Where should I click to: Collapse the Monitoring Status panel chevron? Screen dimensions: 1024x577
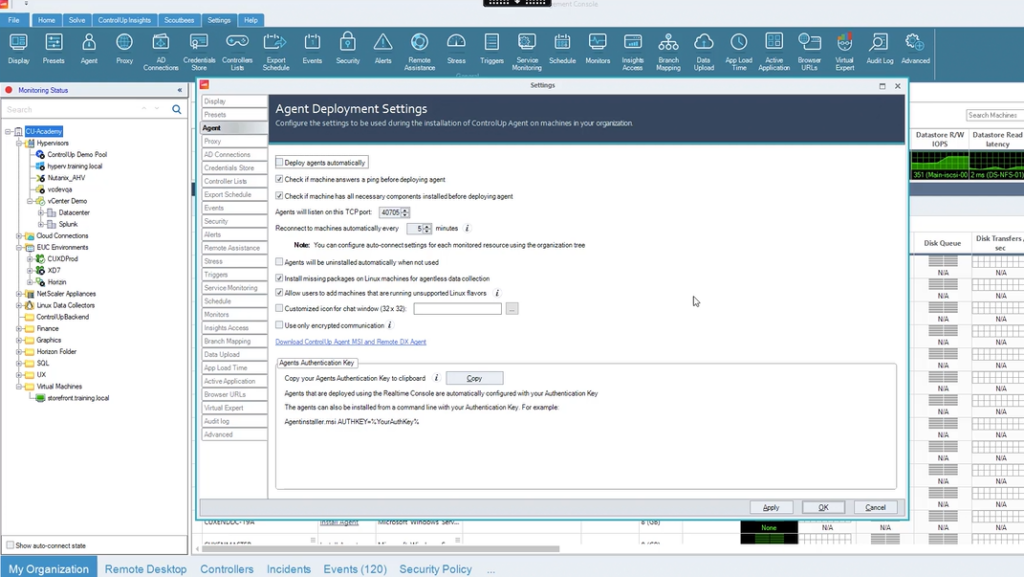click(180, 90)
